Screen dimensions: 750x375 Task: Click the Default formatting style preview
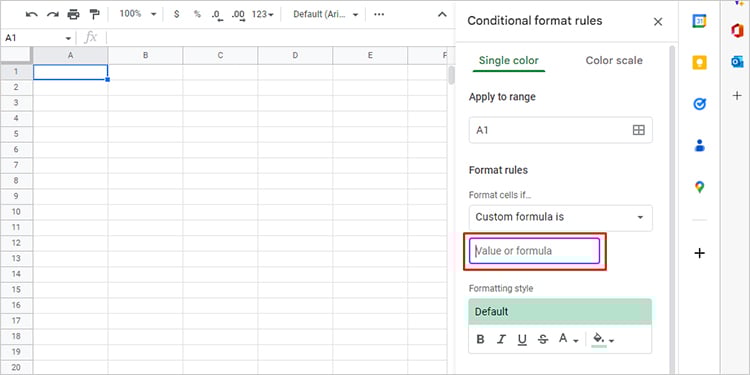[x=560, y=312]
